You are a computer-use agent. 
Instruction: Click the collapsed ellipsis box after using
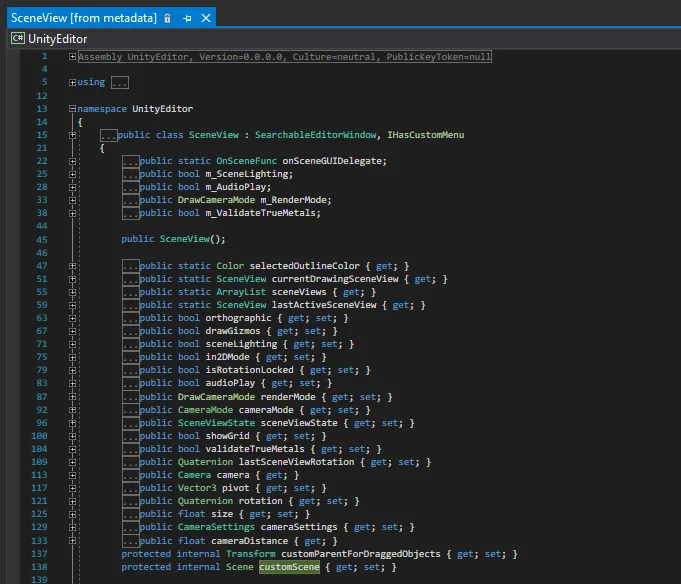[119, 82]
